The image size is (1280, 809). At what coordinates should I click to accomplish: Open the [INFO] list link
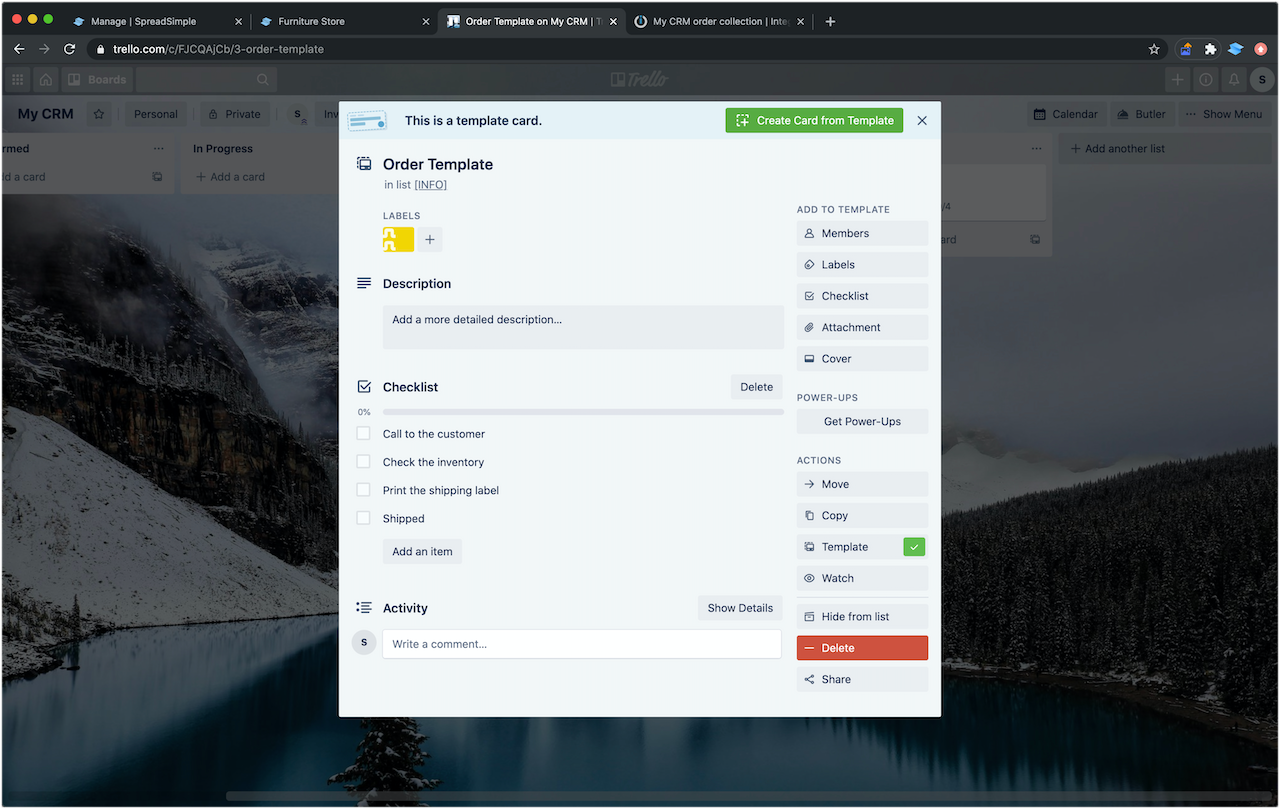[x=430, y=184]
